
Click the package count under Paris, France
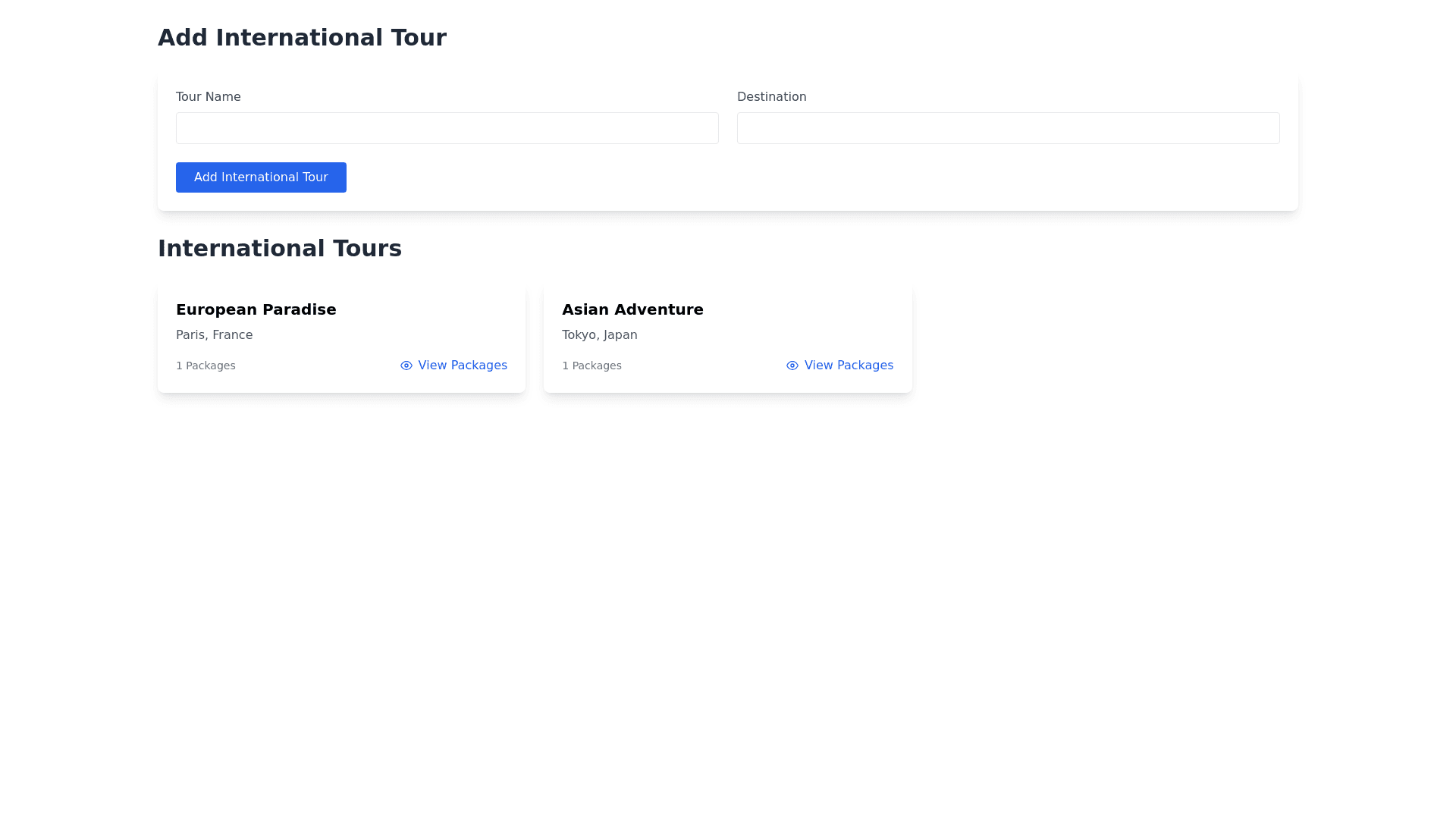pos(206,366)
